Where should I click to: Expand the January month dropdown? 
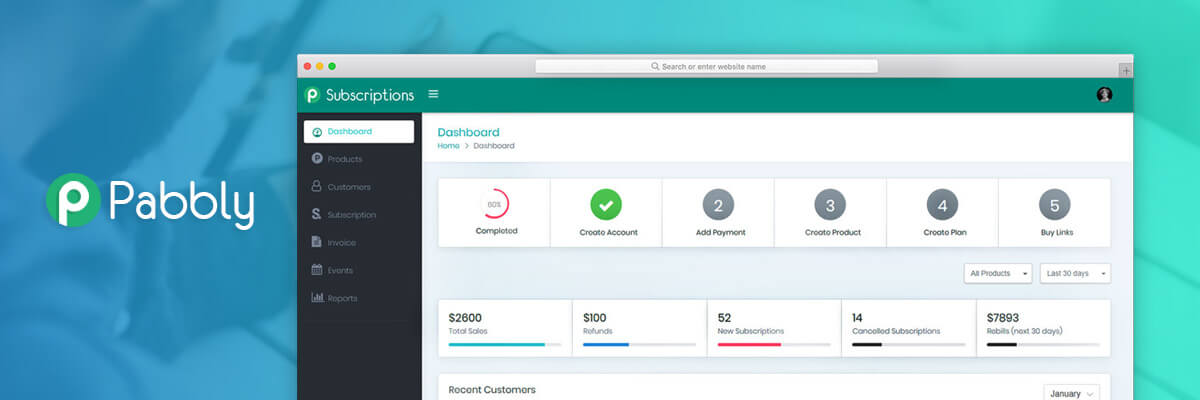coord(1072,394)
